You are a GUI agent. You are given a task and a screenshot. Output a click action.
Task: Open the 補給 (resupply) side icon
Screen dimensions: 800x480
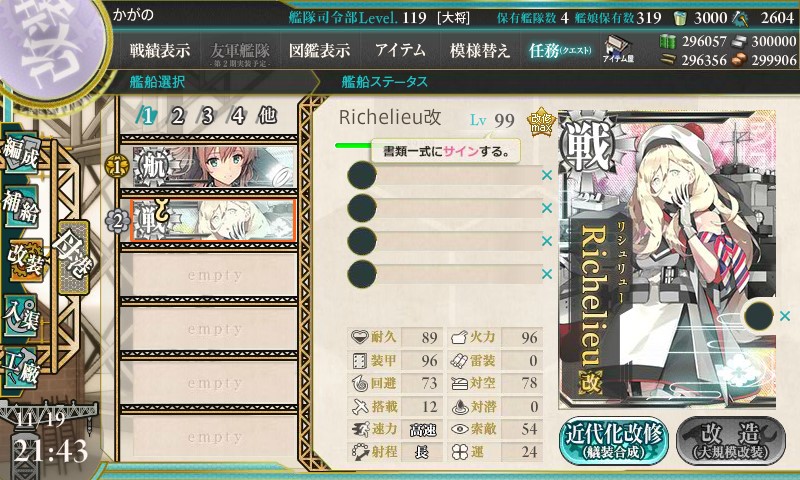(22, 206)
